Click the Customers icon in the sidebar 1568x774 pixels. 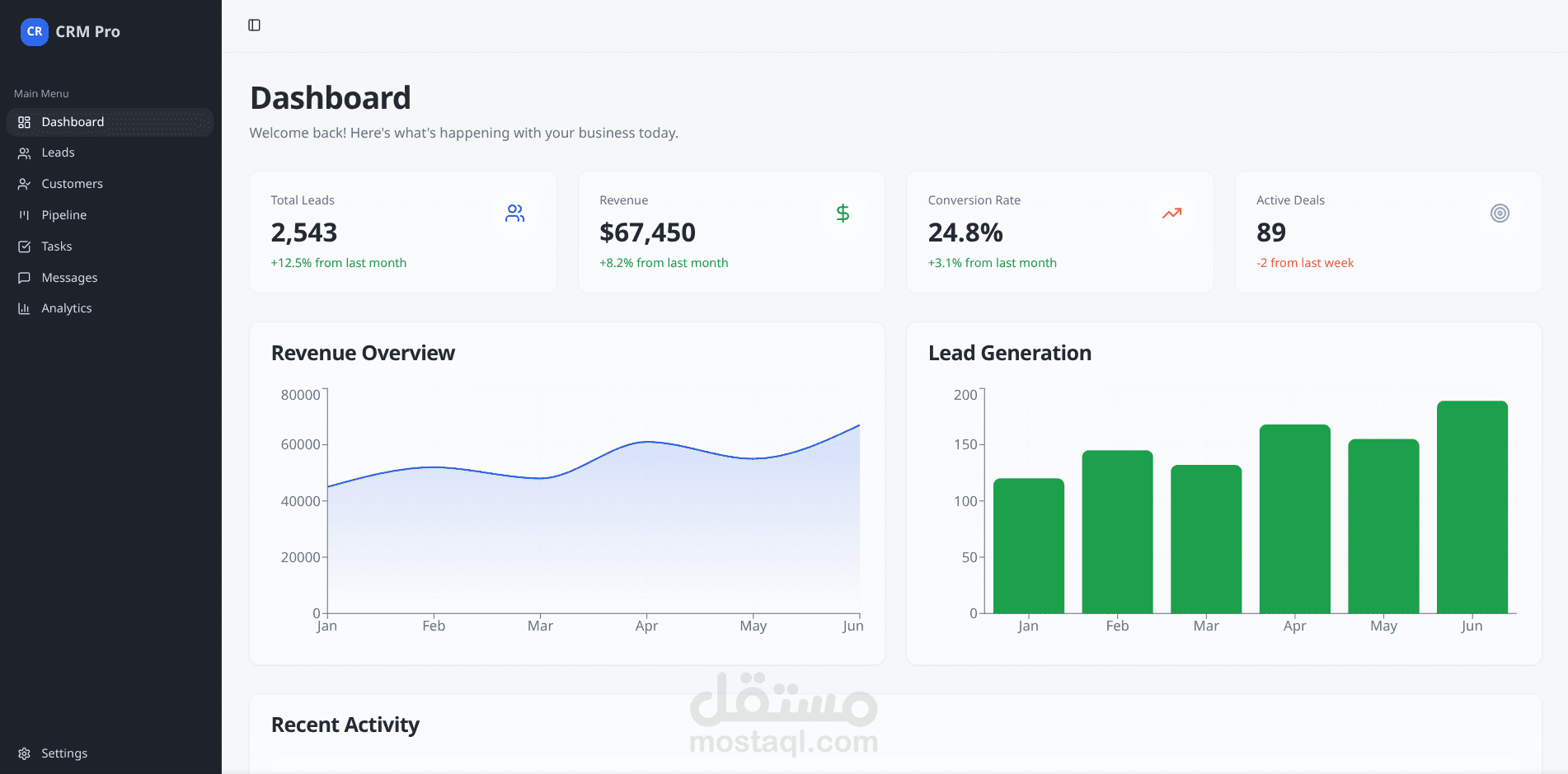[25, 183]
